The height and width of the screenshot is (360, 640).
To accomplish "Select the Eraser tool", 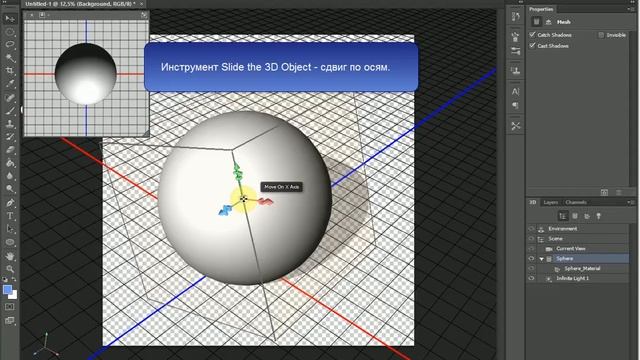I will pyautogui.click(x=10, y=149).
